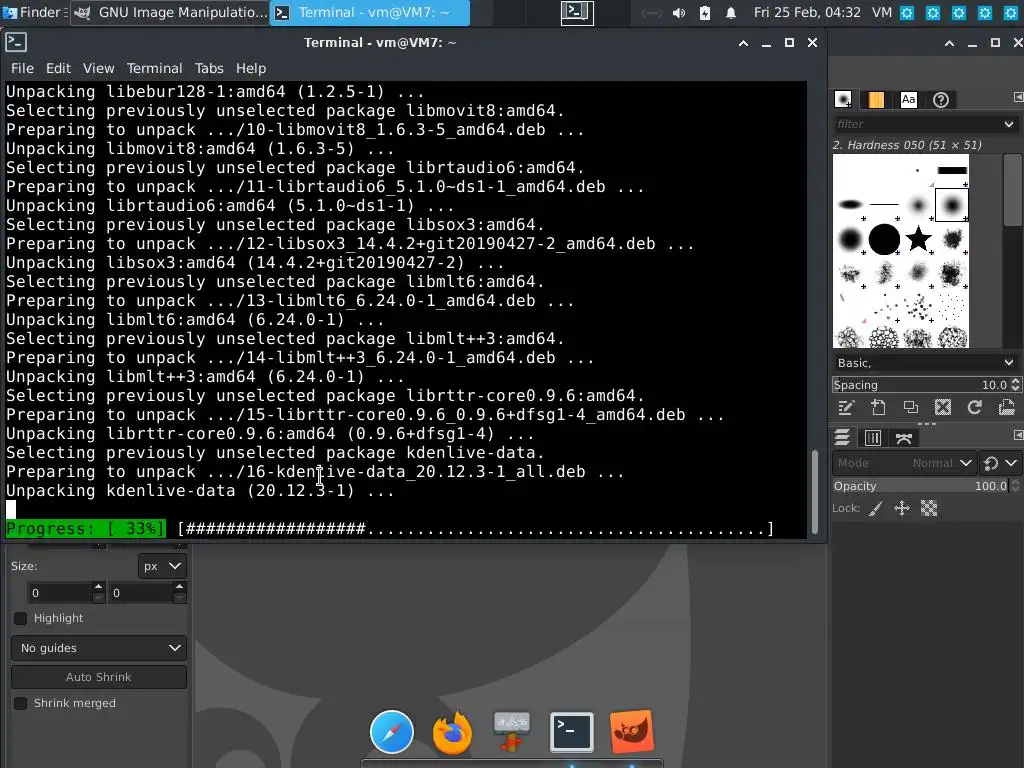The height and width of the screenshot is (768, 1024).
Task: Click the notification bell icon
Action: pos(731,13)
